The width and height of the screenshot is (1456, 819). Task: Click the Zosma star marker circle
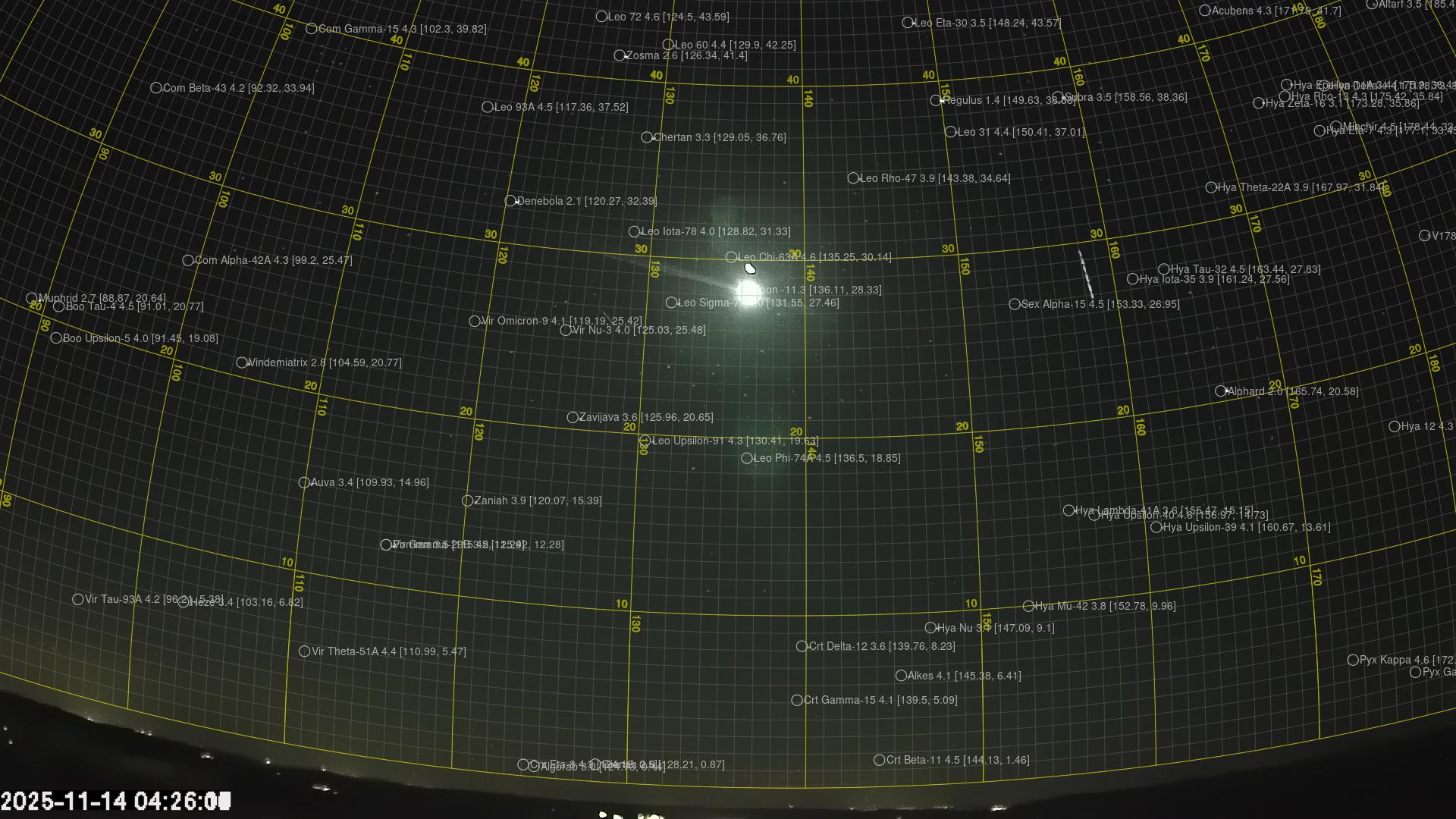tap(620, 55)
